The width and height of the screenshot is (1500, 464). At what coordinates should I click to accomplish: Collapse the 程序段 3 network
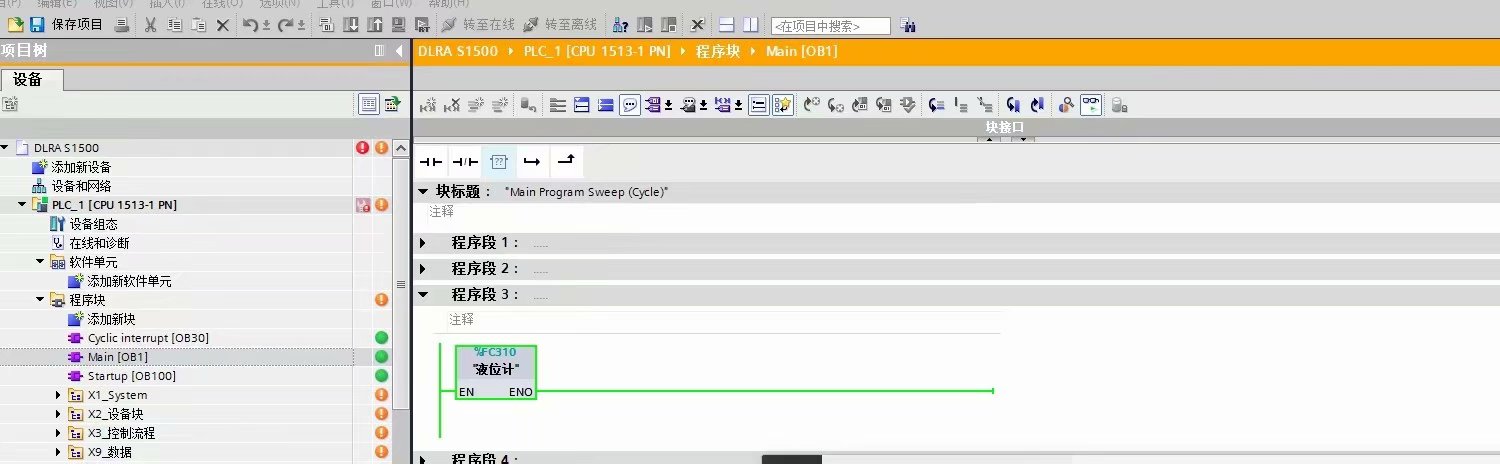pyautogui.click(x=422, y=295)
